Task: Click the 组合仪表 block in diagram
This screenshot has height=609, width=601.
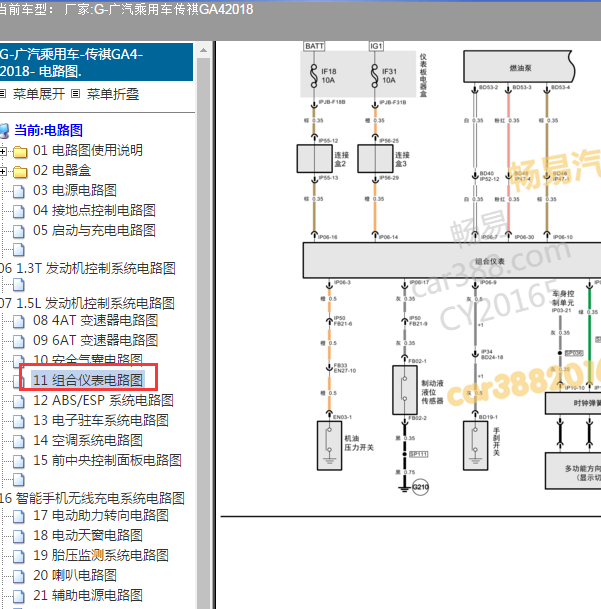Action: click(452, 260)
